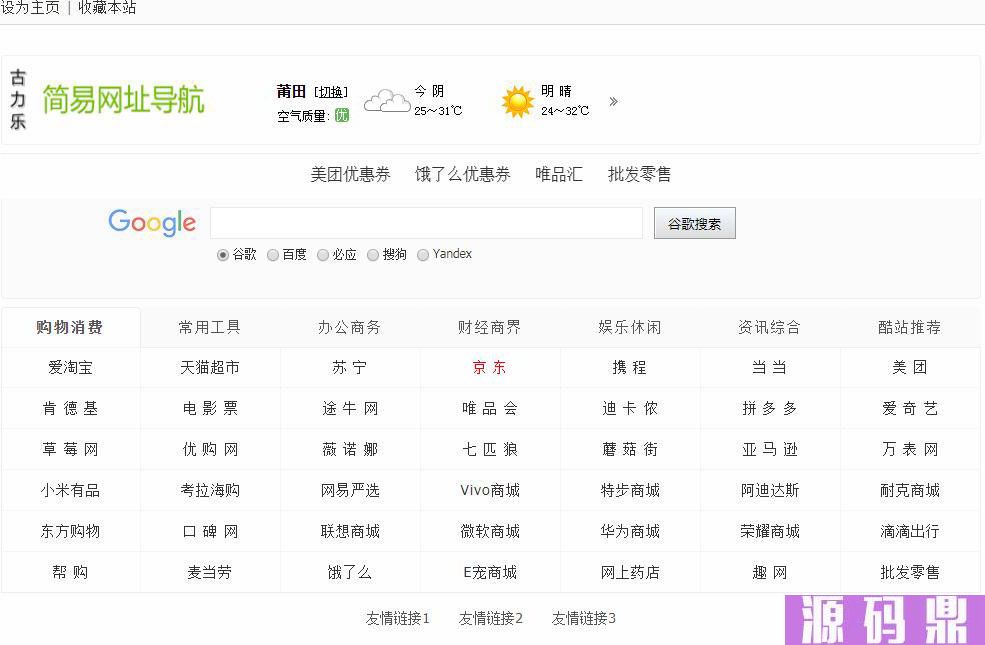Open the 携程 site link
This screenshot has width=985, height=645.
pyautogui.click(x=630, y=367)
